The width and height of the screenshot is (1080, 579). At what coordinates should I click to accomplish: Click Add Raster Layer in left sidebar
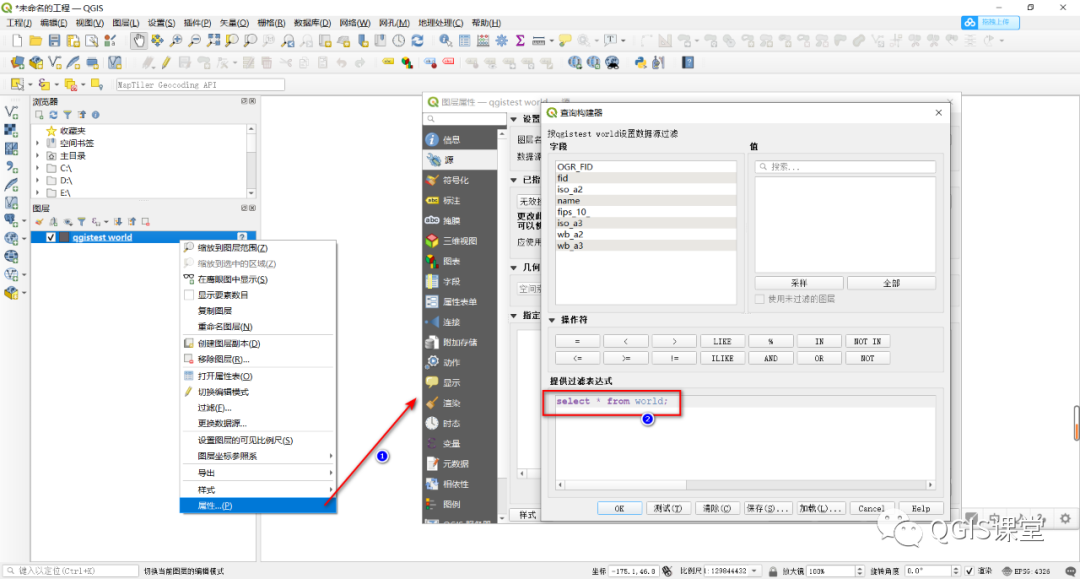[11, 130]
